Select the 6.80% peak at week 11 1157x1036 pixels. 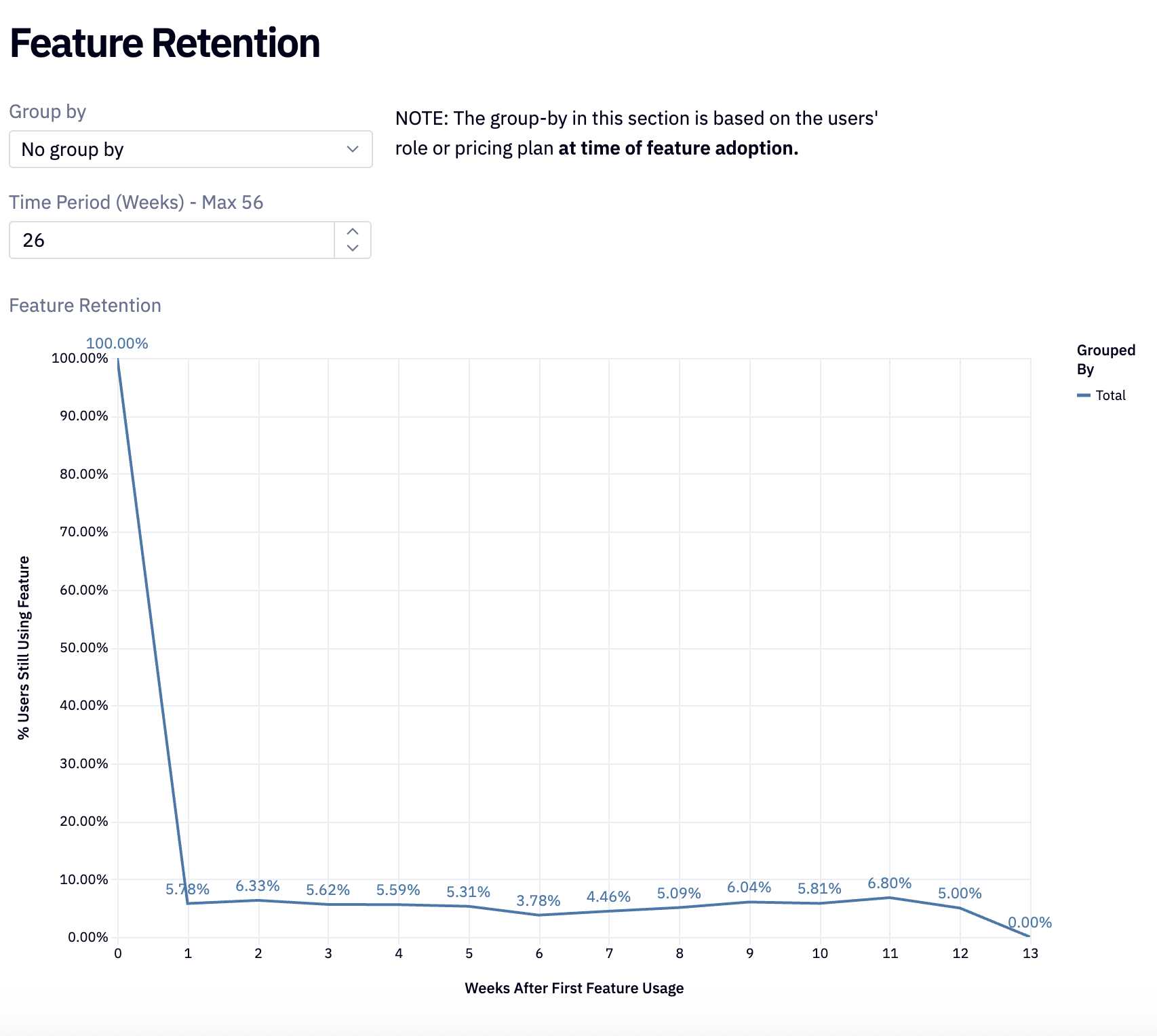890,884
